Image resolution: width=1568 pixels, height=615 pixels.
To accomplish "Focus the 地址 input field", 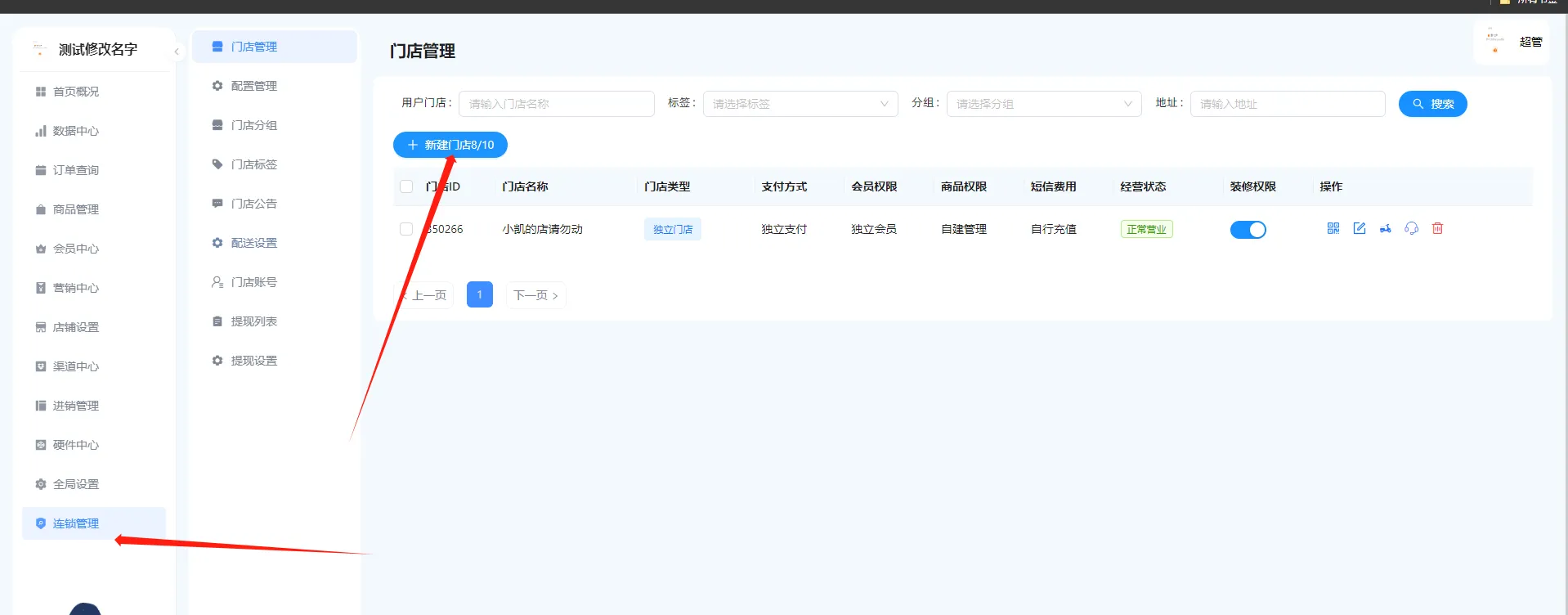I will point(1288,104).
